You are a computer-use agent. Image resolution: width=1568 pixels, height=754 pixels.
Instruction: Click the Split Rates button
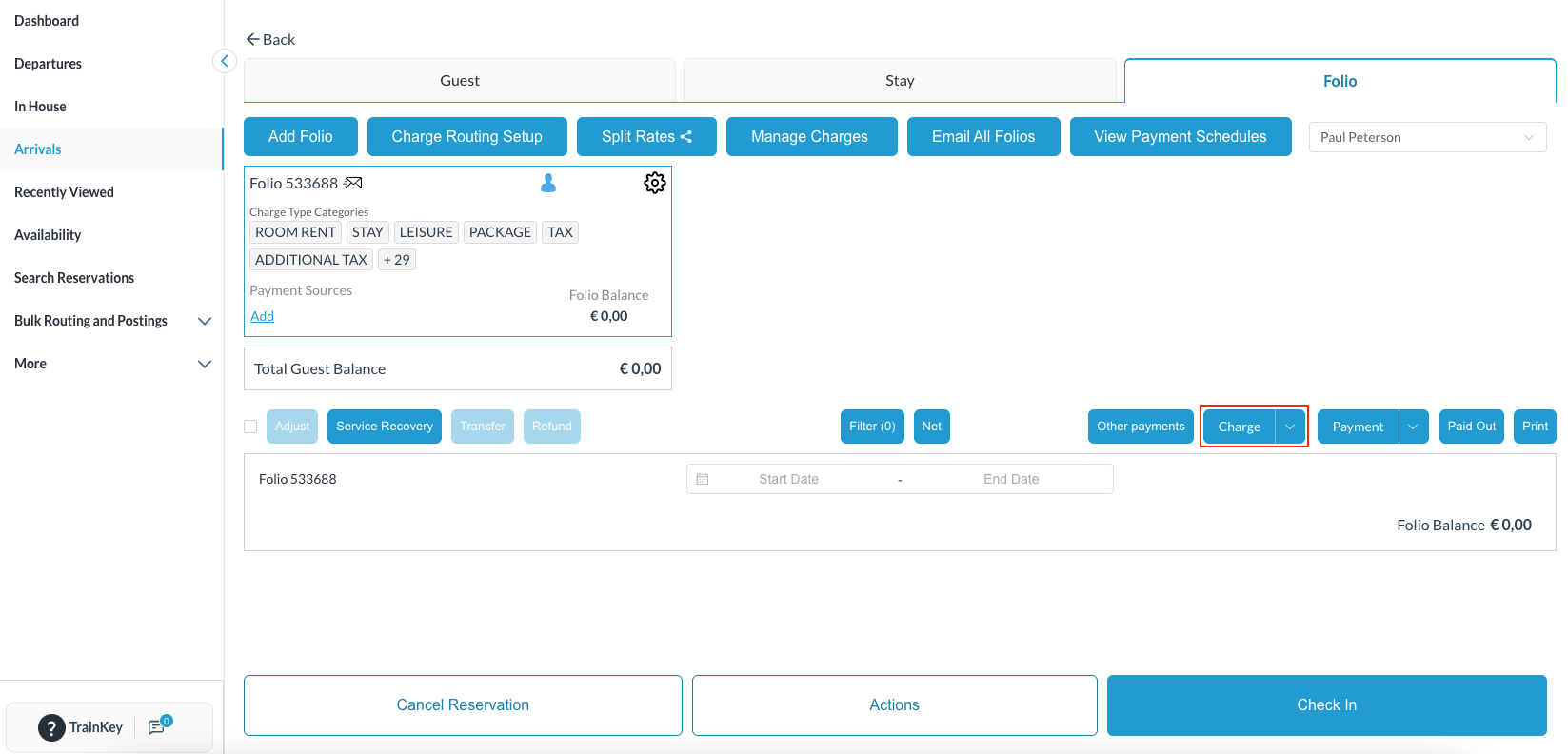tap(646, 137)
